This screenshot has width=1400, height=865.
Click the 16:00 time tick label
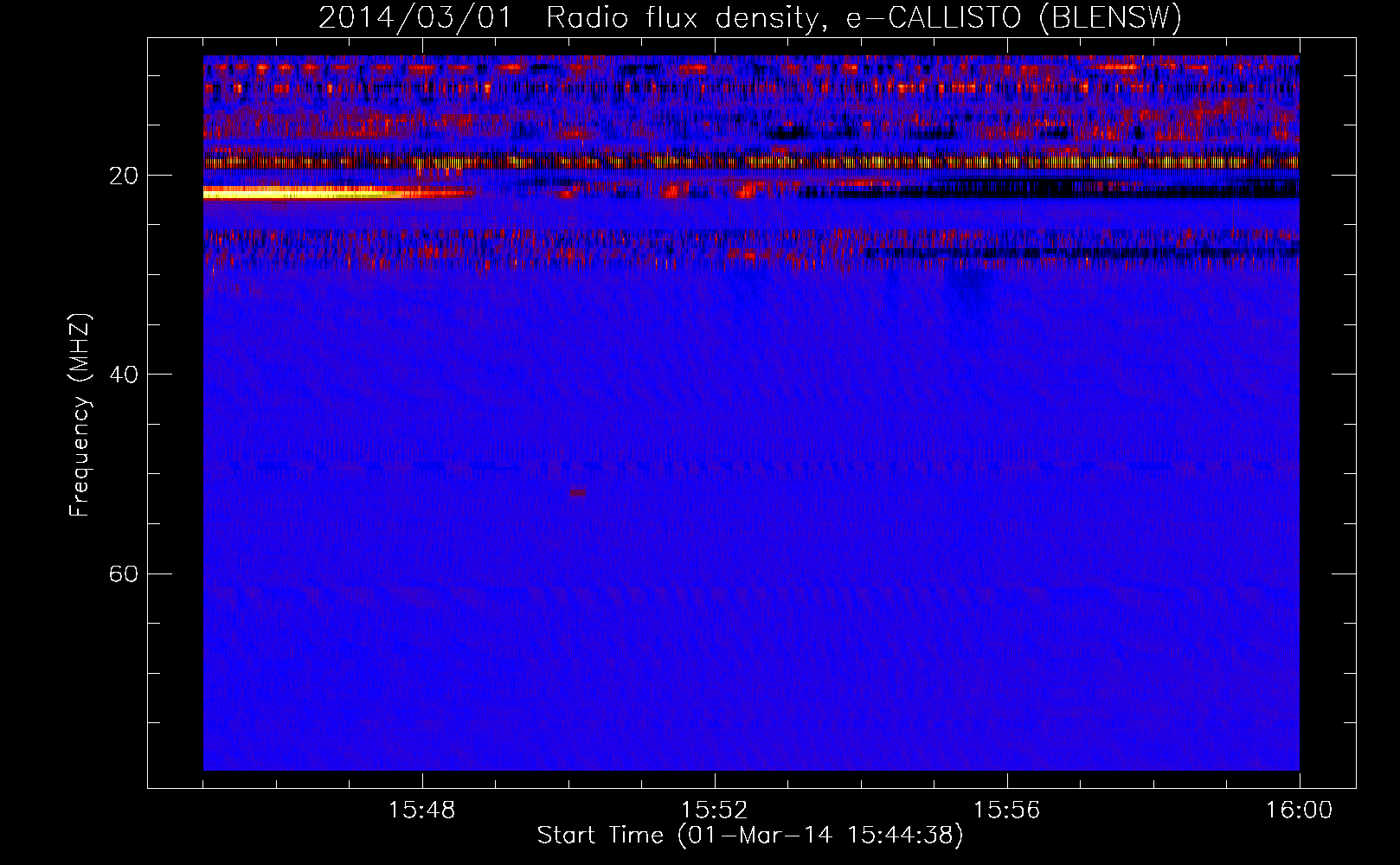click(1299, 811)
